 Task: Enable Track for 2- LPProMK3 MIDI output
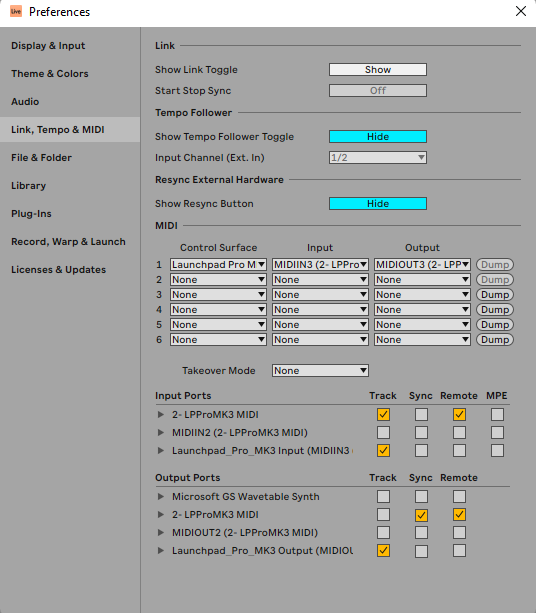383,514
